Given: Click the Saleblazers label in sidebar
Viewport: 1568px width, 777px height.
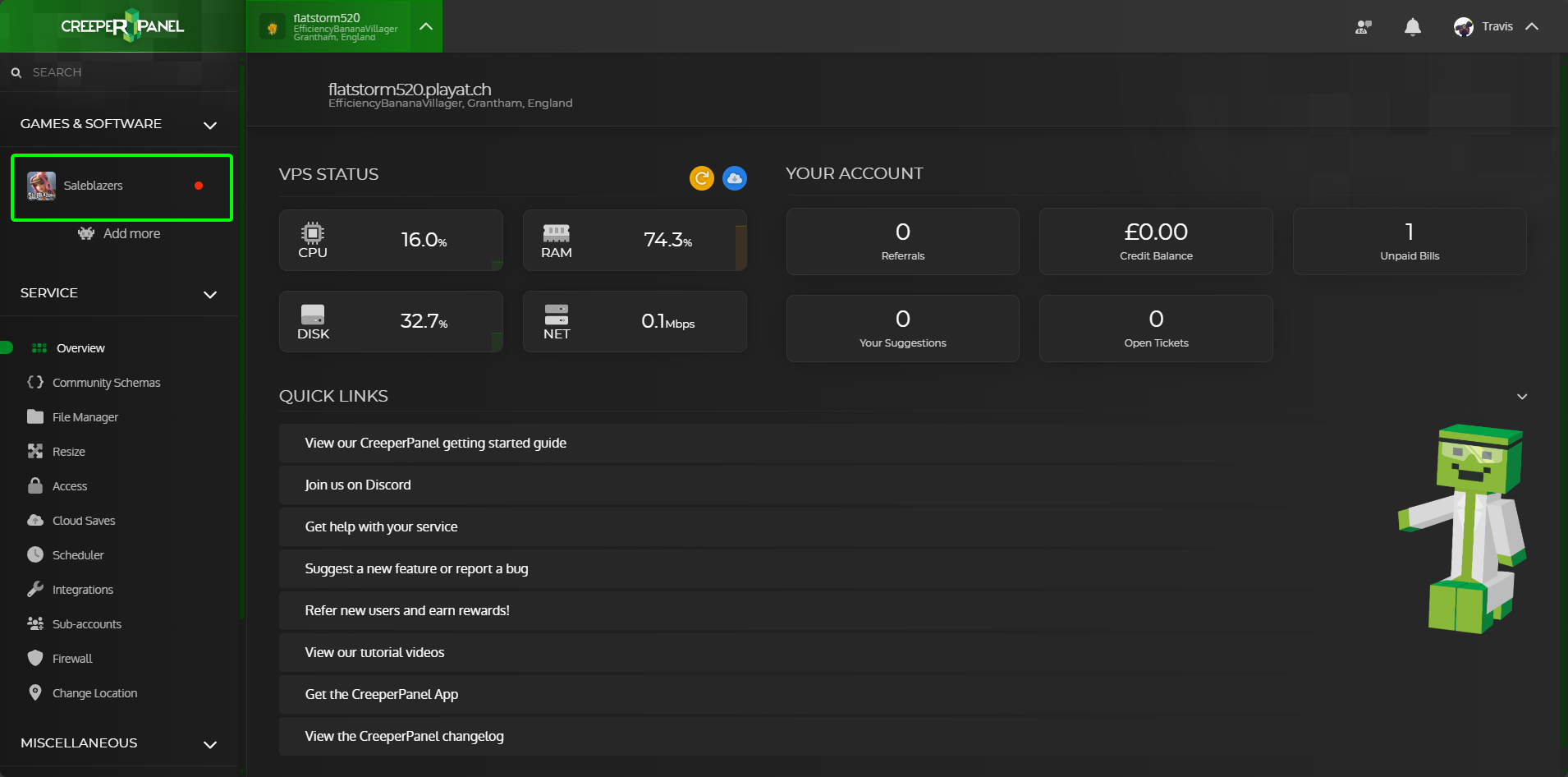Looking at the screenshot, I should [x=94, y=186].
